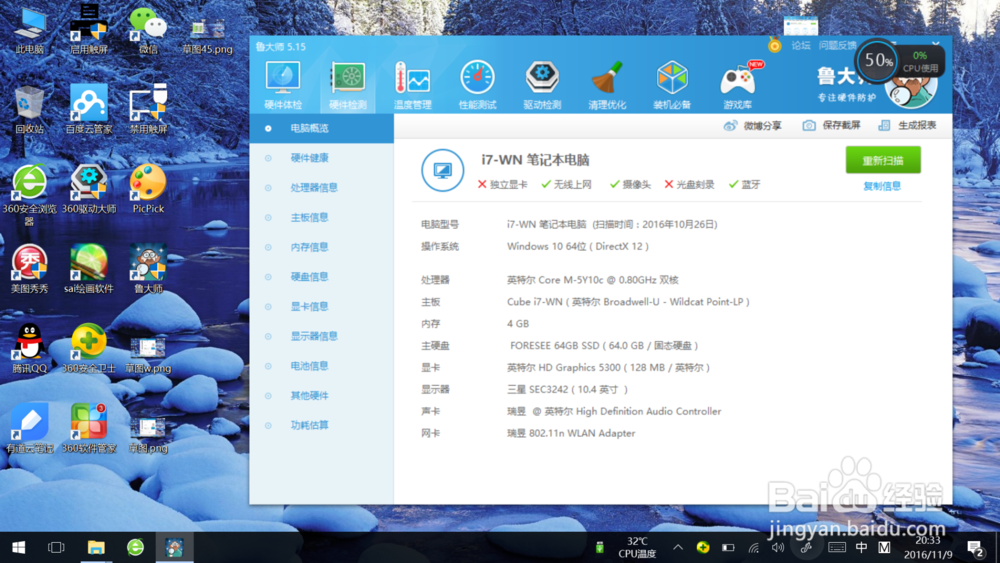Open 360安全卫士 desktop icon
The height and width of the screenshot is (563, 1000).
tap(89, 349)
